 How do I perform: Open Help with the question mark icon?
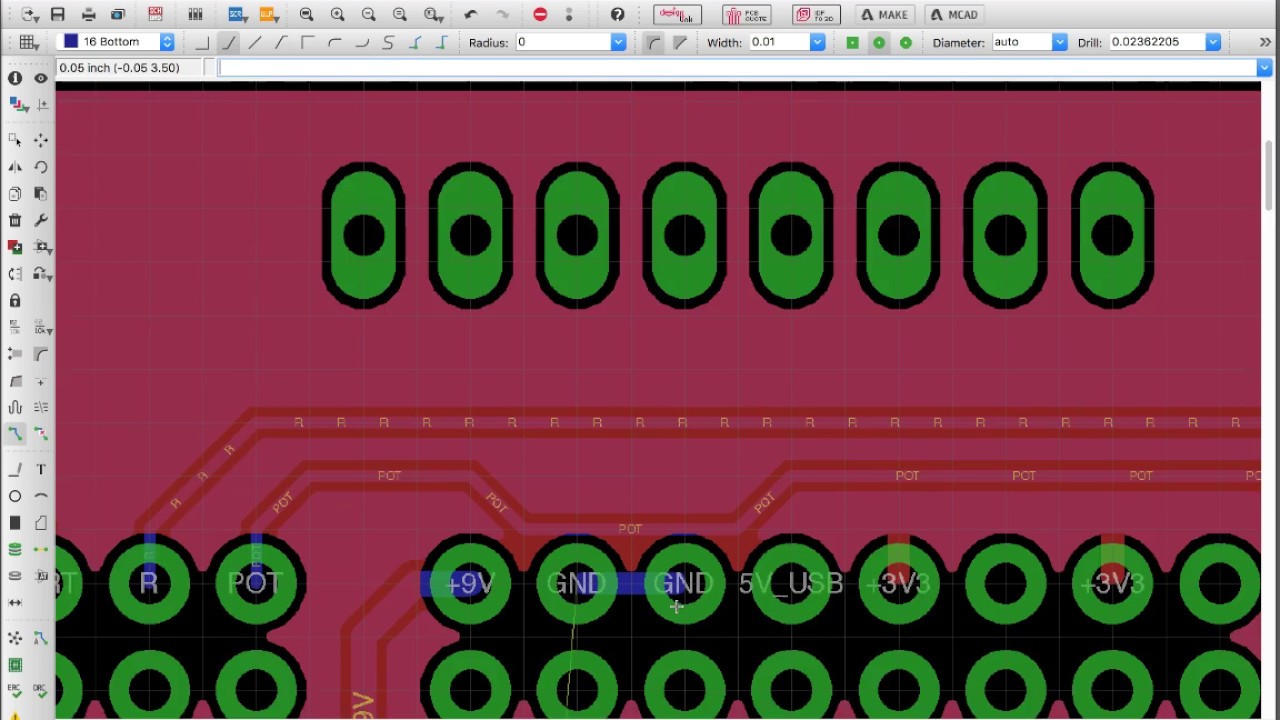[x=618, y=15]
